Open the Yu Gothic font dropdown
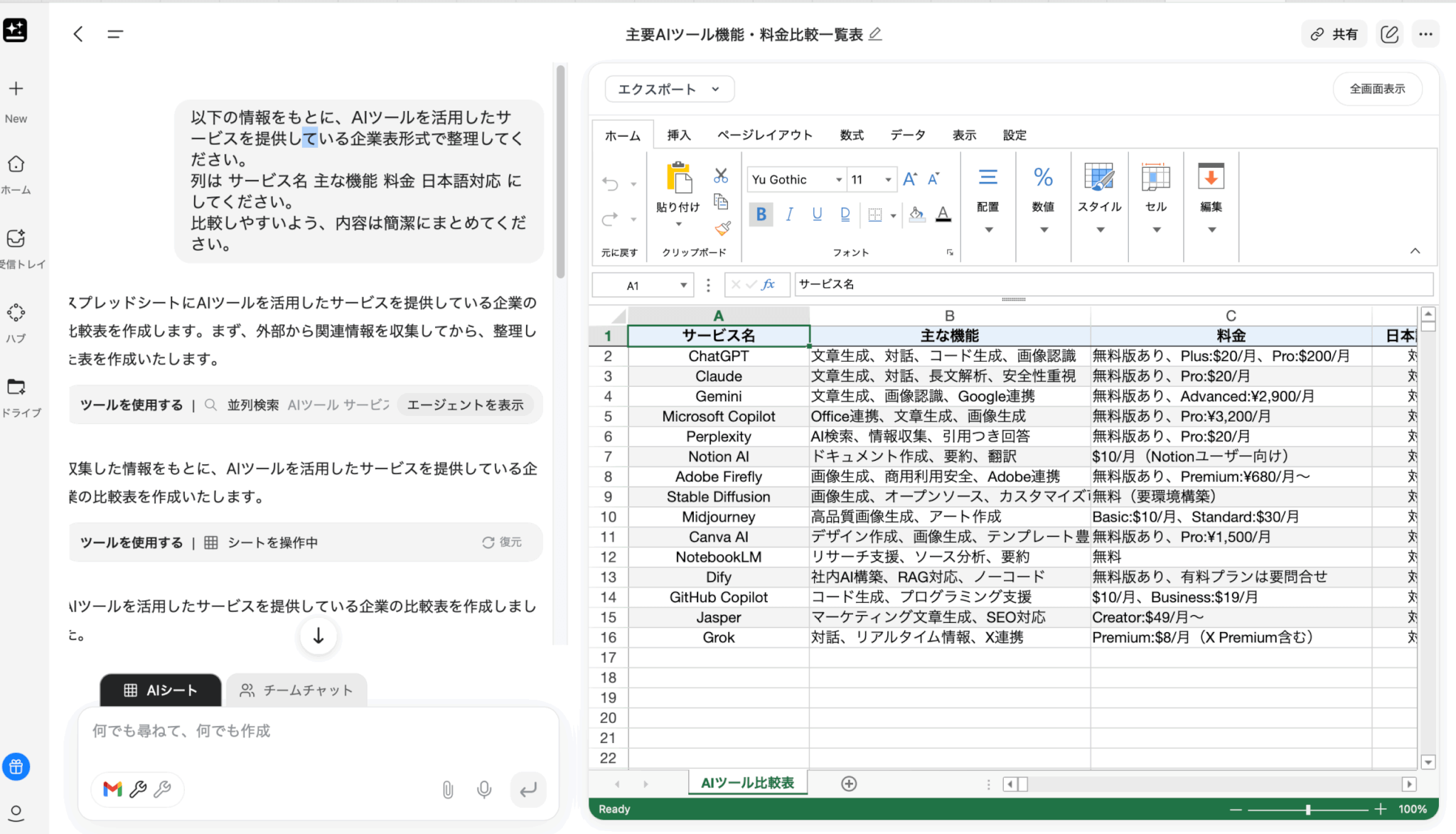The width and height of the screenshot is (1456, 834). point(839,180)
